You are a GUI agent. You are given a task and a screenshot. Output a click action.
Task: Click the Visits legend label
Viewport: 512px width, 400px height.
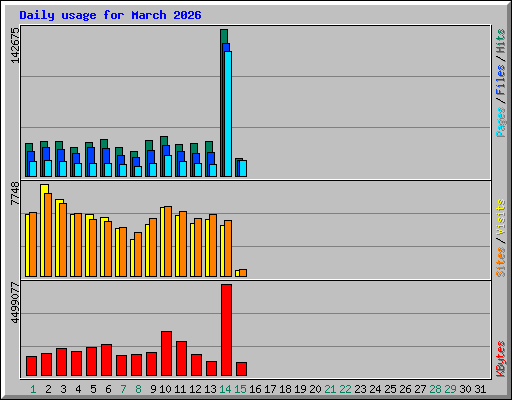pos(501,217)
